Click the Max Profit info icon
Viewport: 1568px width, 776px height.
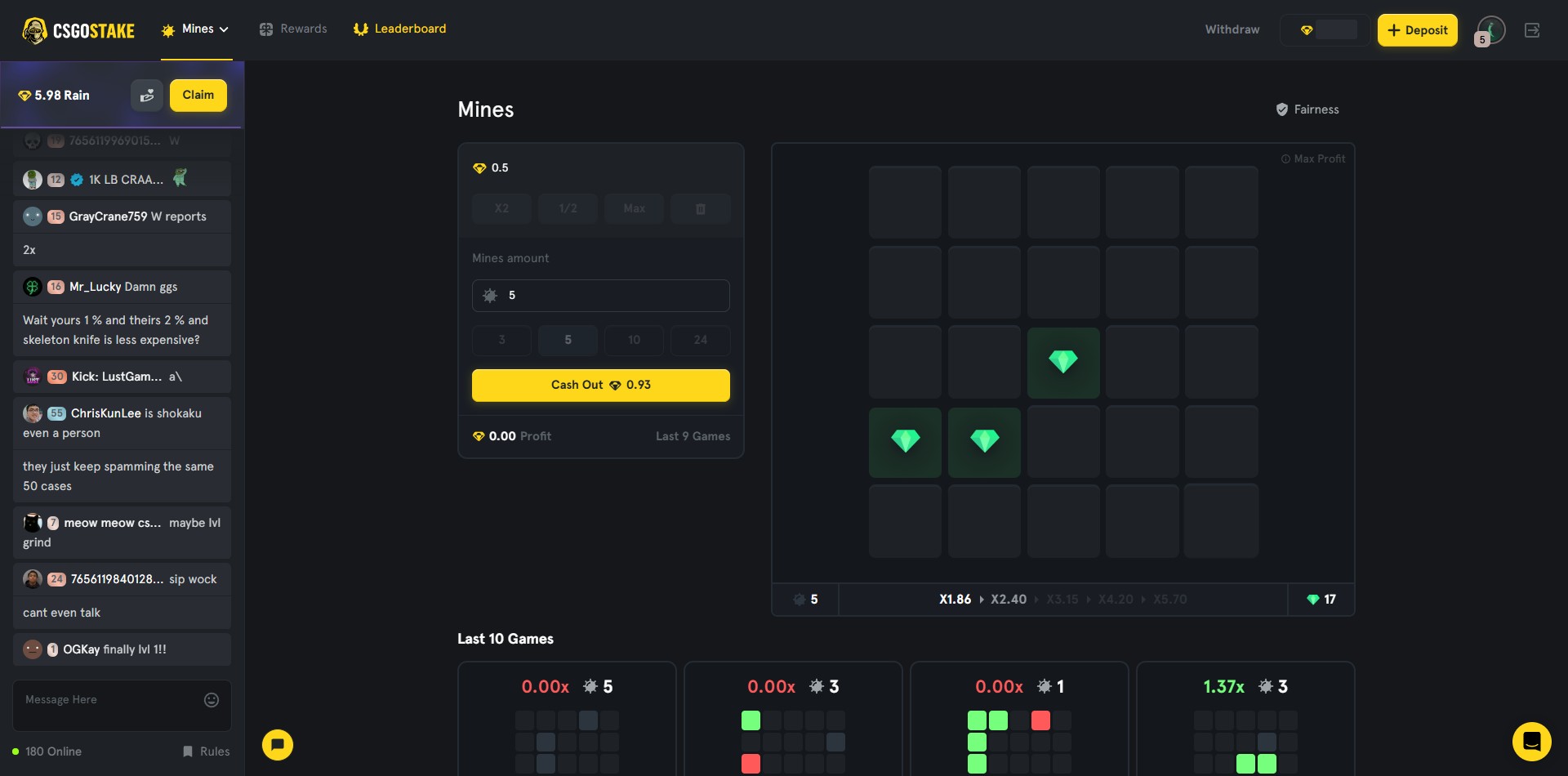point(1285,159)
